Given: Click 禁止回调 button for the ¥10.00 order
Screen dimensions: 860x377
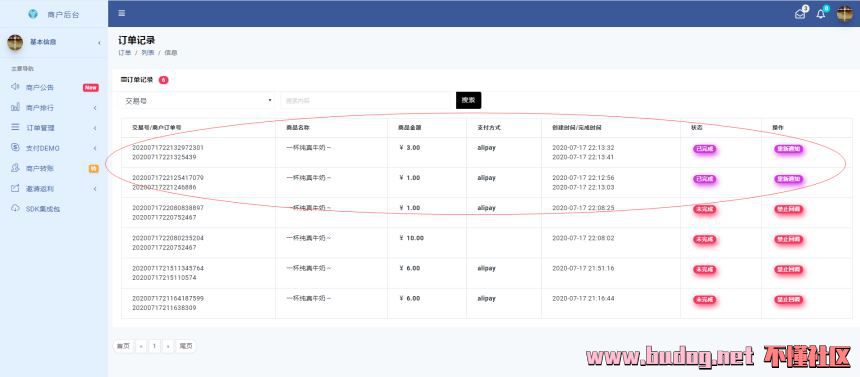Looking at the screenshot, I should click(788, 239).
